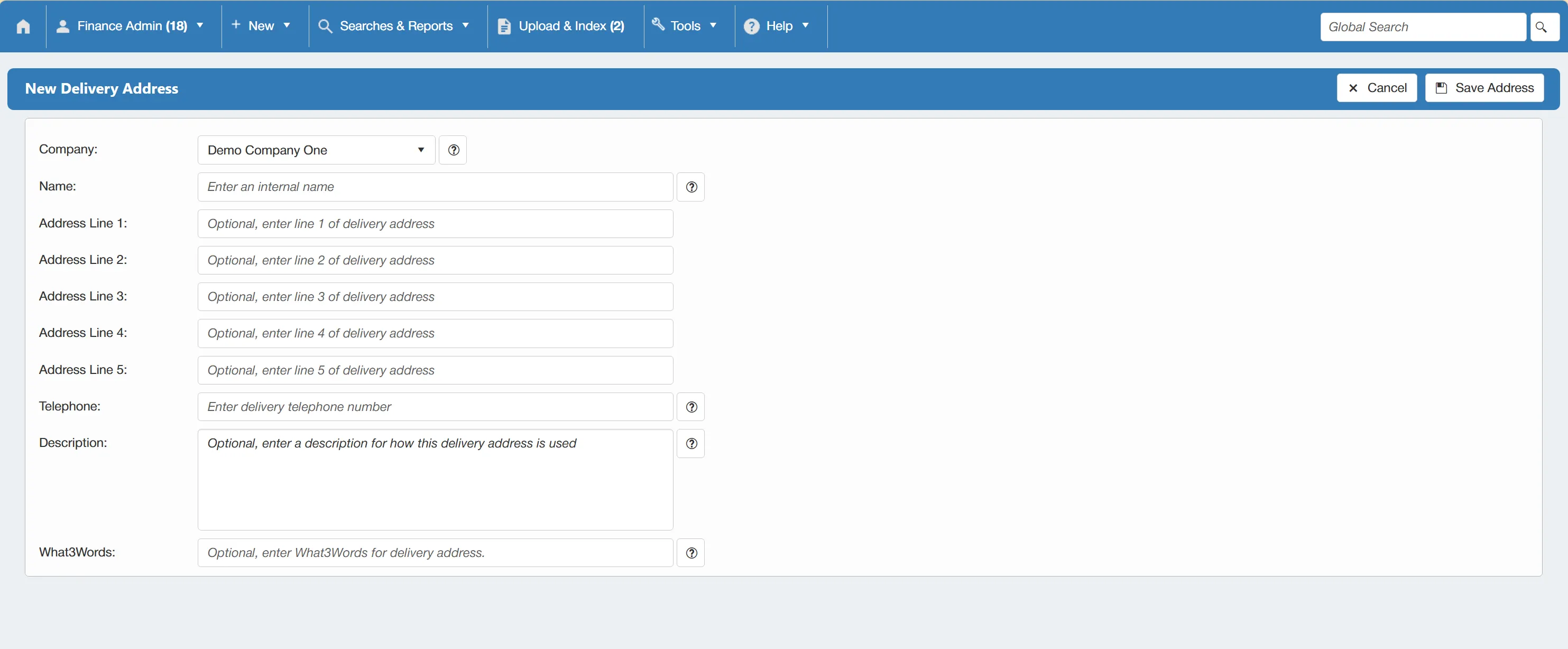The image size is (1568, 649).
Task: Open help for the Company field
Action: click(453, 150)
